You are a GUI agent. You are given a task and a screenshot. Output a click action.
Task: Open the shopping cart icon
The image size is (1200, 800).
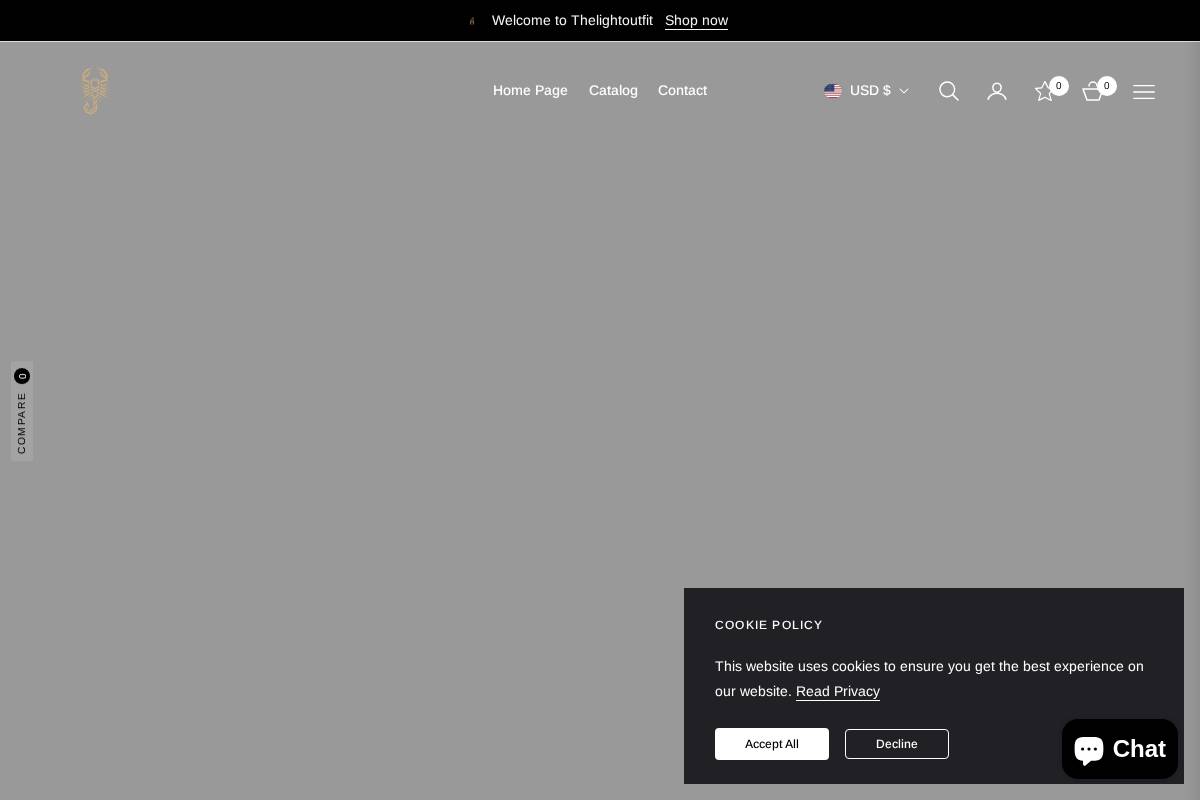(1092, 91)
